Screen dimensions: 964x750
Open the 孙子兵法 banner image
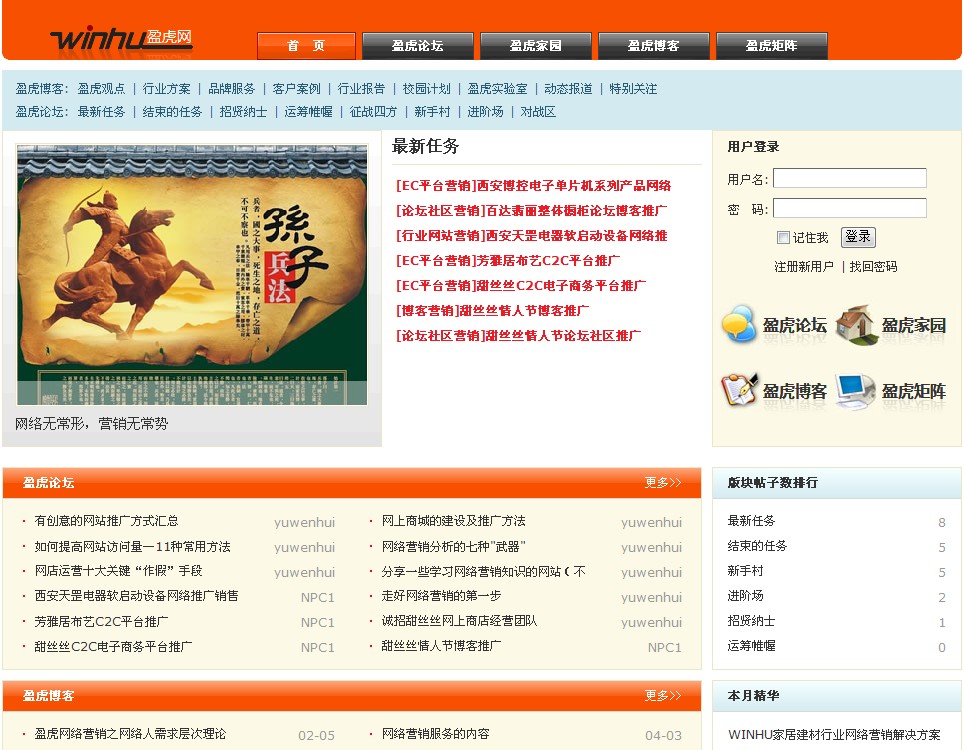point(192,275)
